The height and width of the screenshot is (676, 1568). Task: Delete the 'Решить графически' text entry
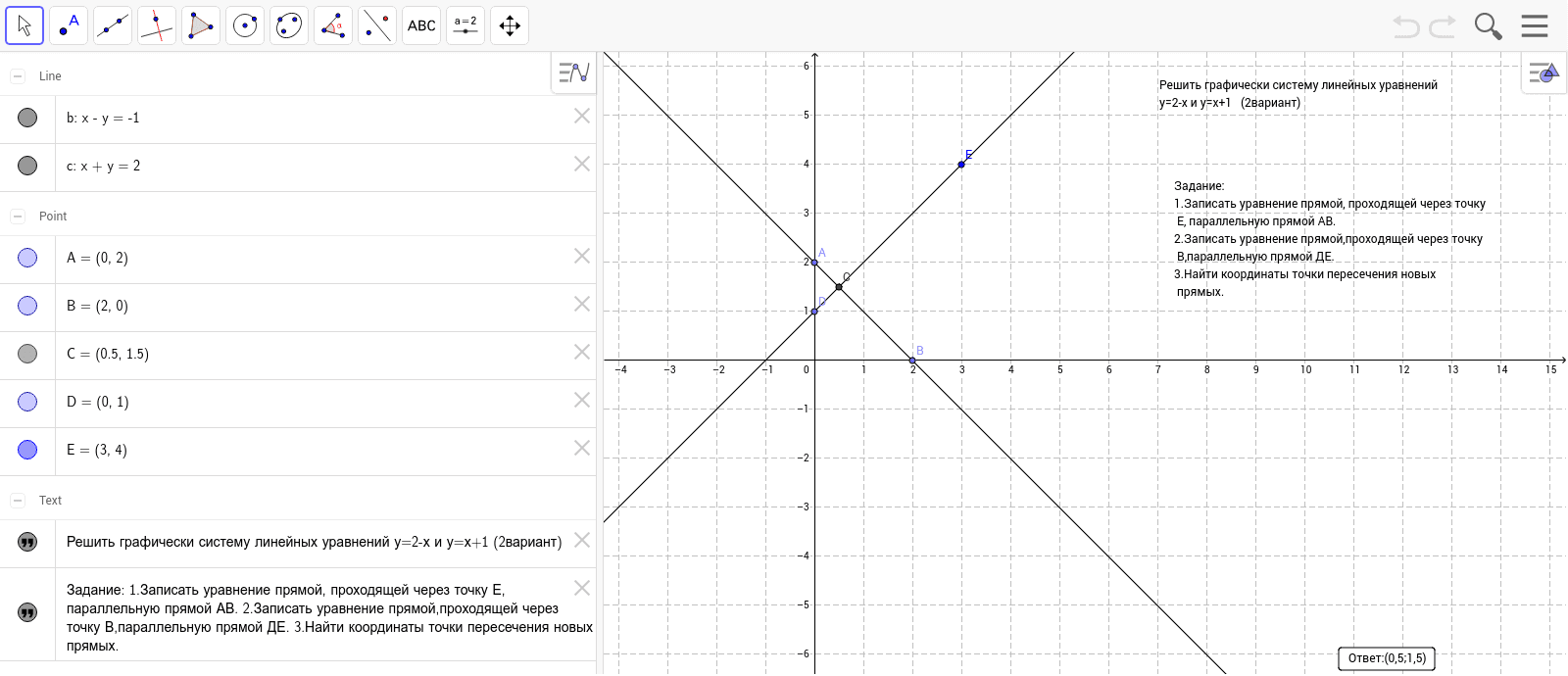click(x=582, y=540)
